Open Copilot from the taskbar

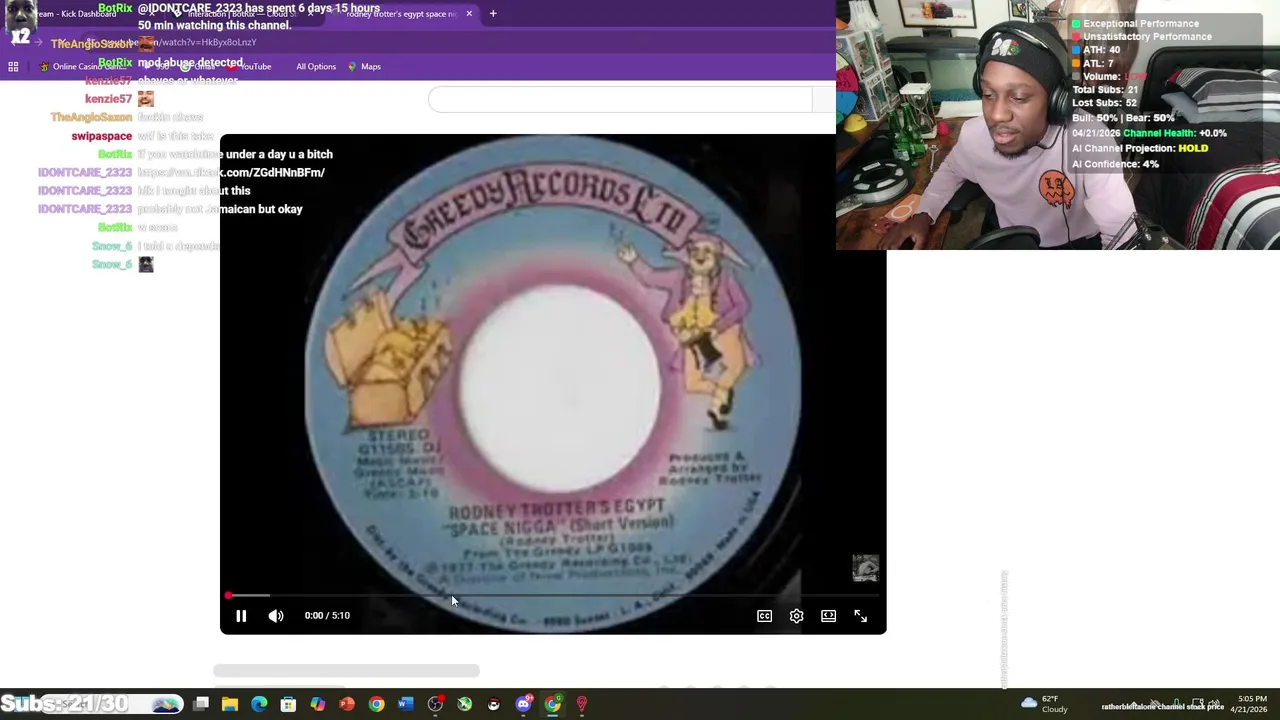click(317, 705)
